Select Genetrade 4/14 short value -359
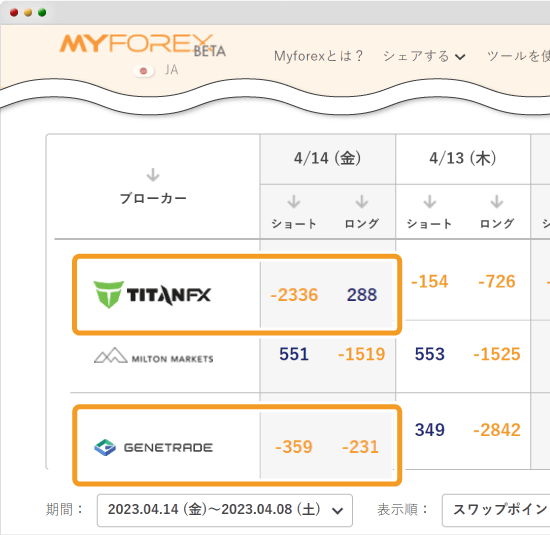The height and width of the screenshot is (535, 550). [x=294, y=447]
